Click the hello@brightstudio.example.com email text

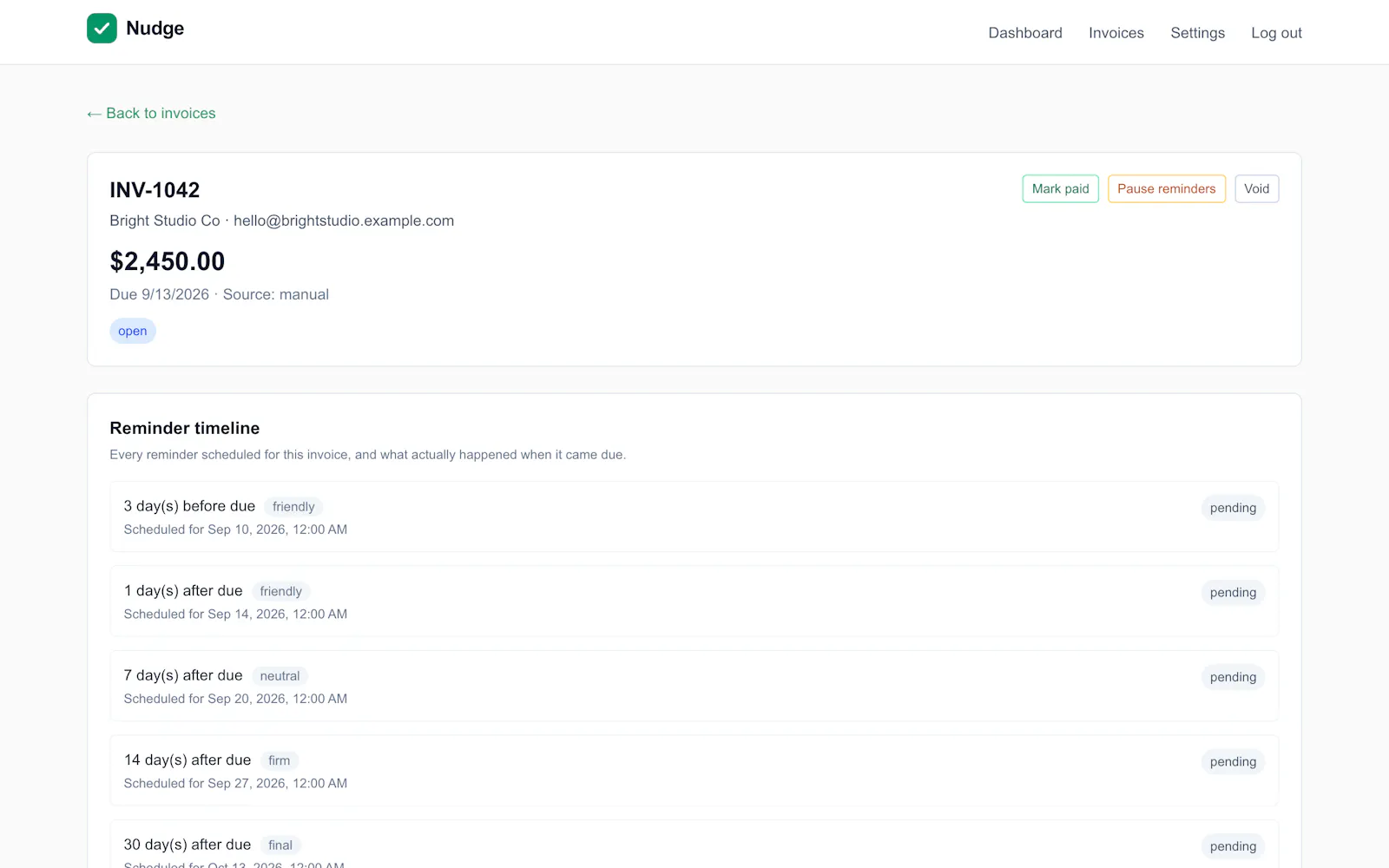click(344, 220)
